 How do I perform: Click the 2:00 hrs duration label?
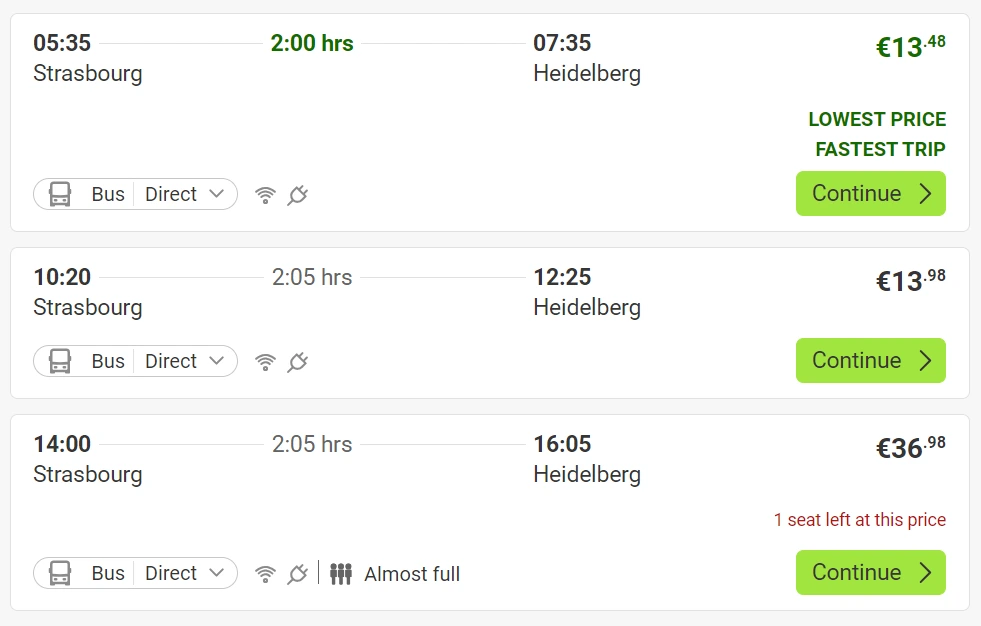pos(312,43)
